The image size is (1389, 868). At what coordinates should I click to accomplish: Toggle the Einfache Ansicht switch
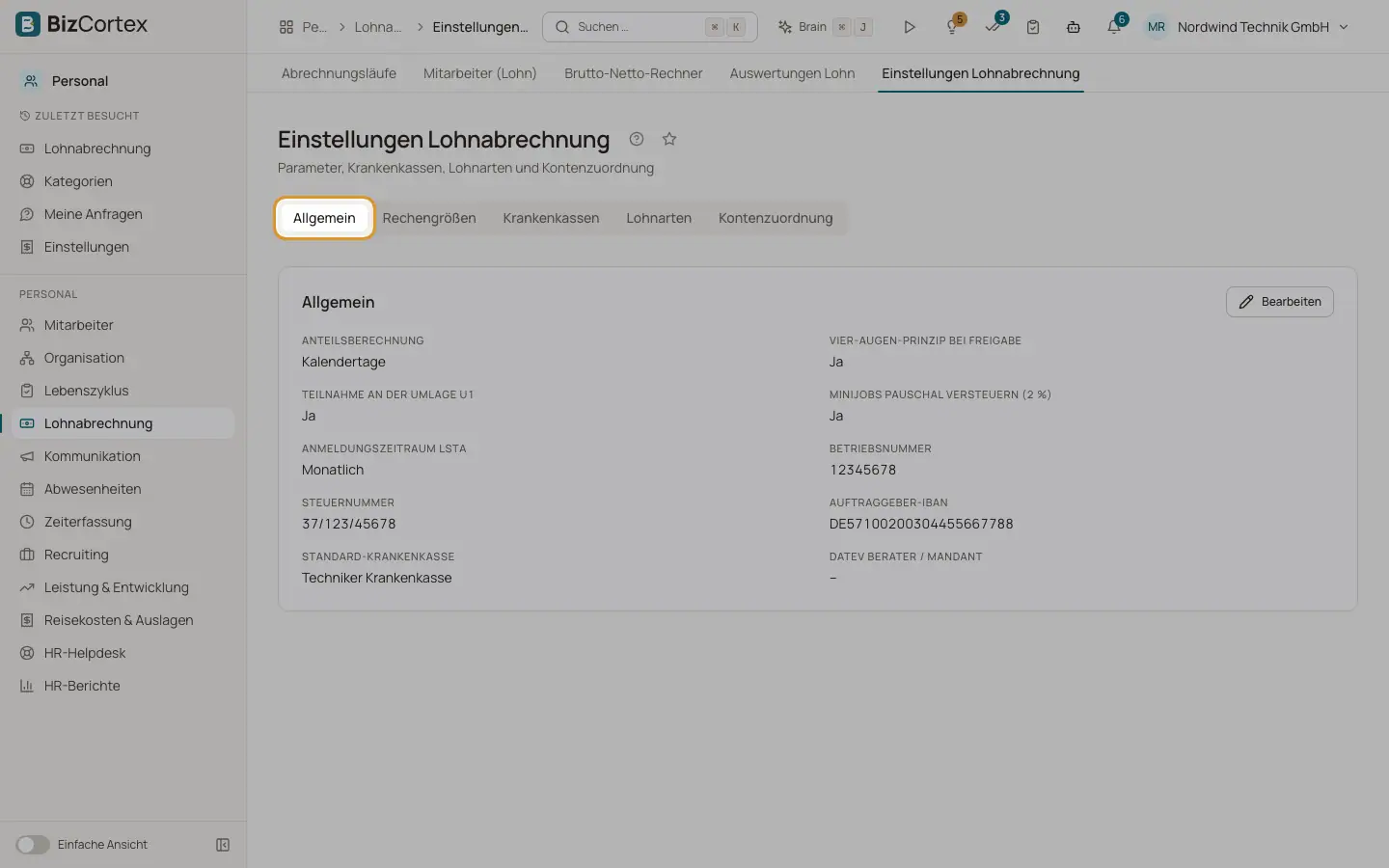[33, 845]
